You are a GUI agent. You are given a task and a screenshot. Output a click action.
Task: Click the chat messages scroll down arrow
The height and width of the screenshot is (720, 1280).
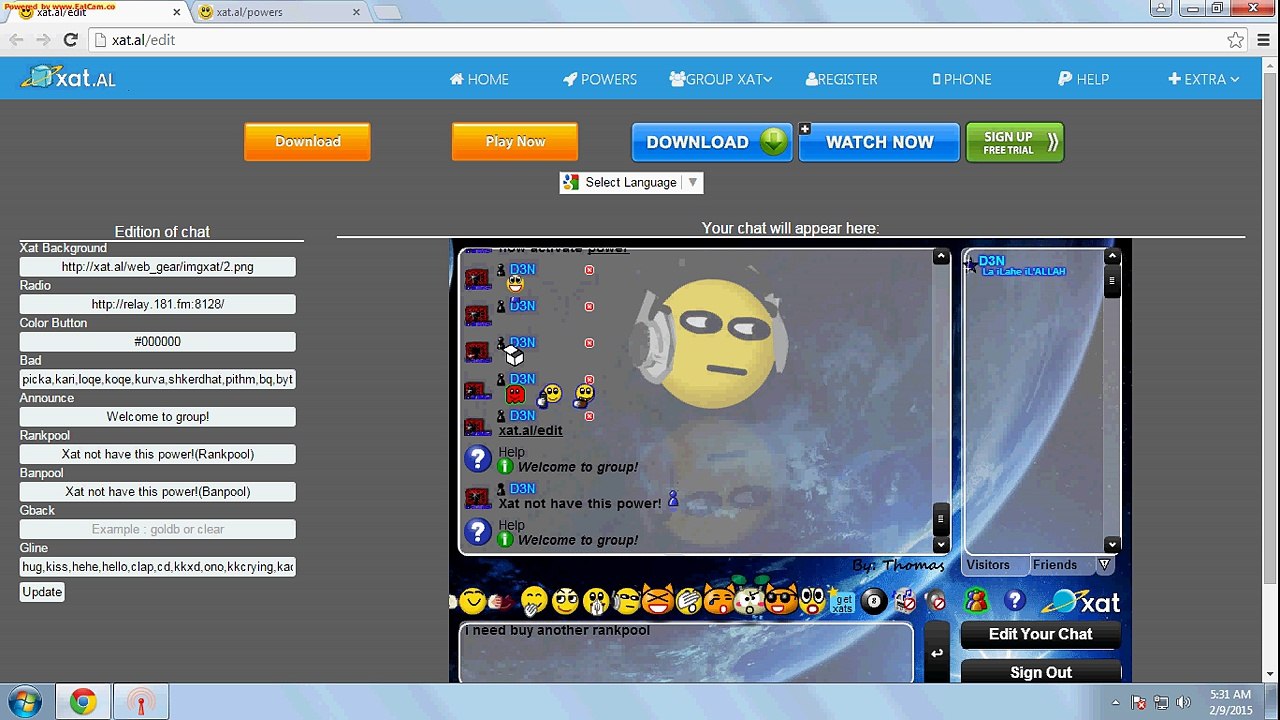(x=940, y=545)
